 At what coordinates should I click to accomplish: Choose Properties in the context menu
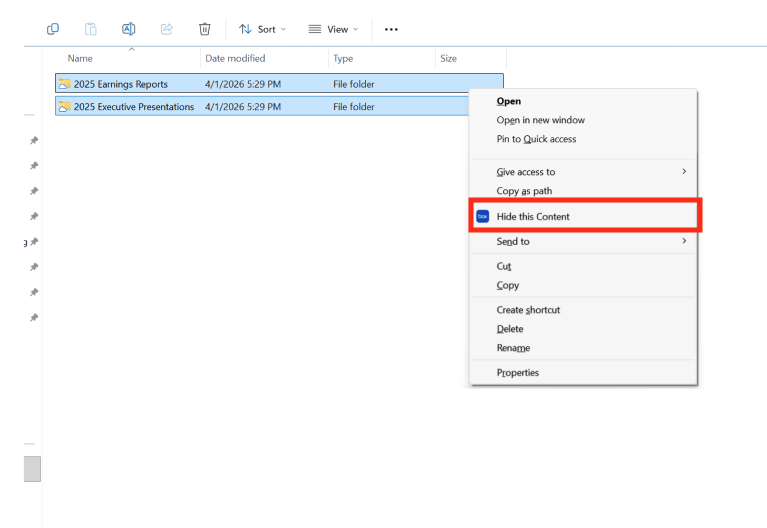[517, 373]
